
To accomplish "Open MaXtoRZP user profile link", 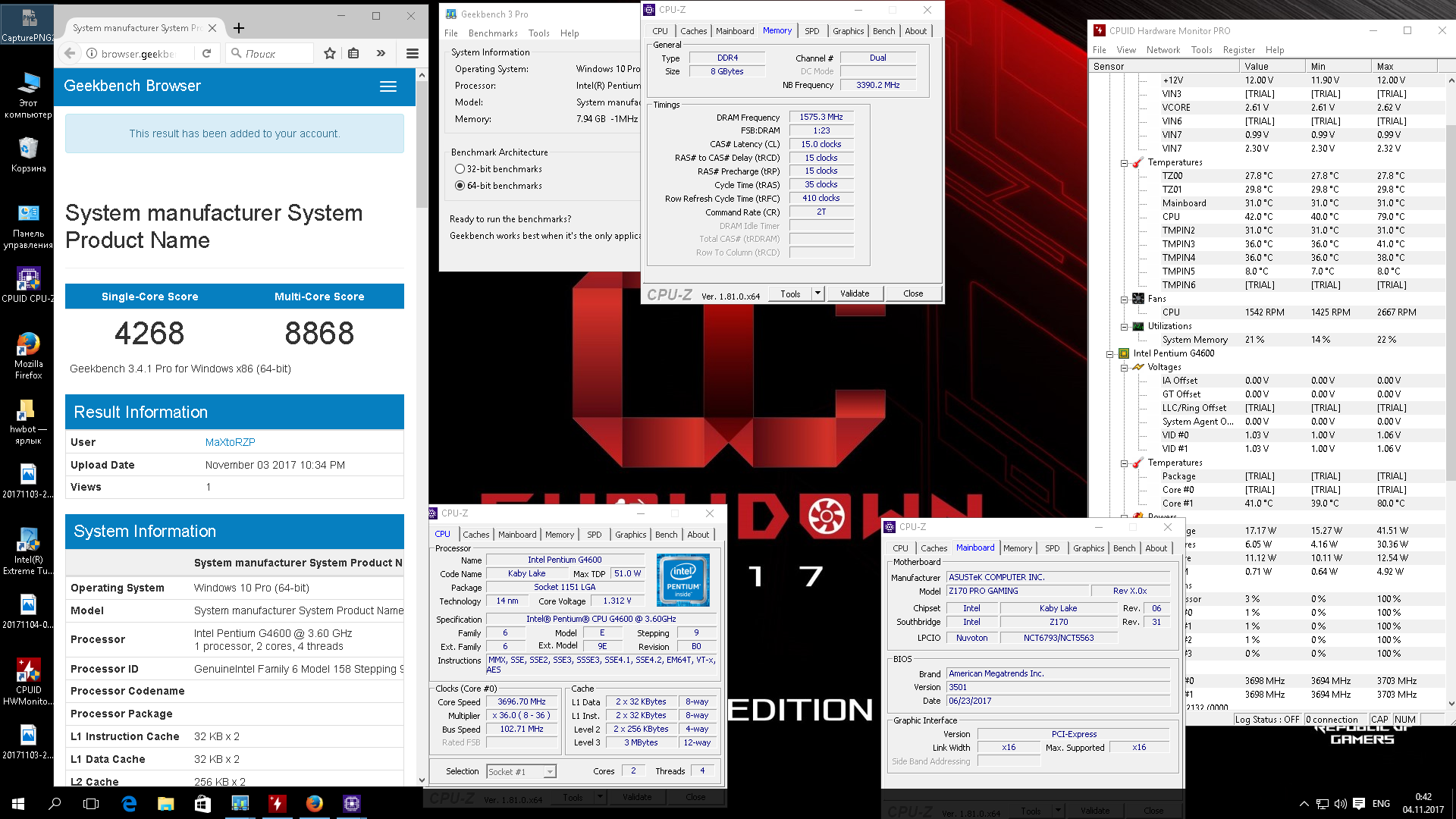I will 230,442.
